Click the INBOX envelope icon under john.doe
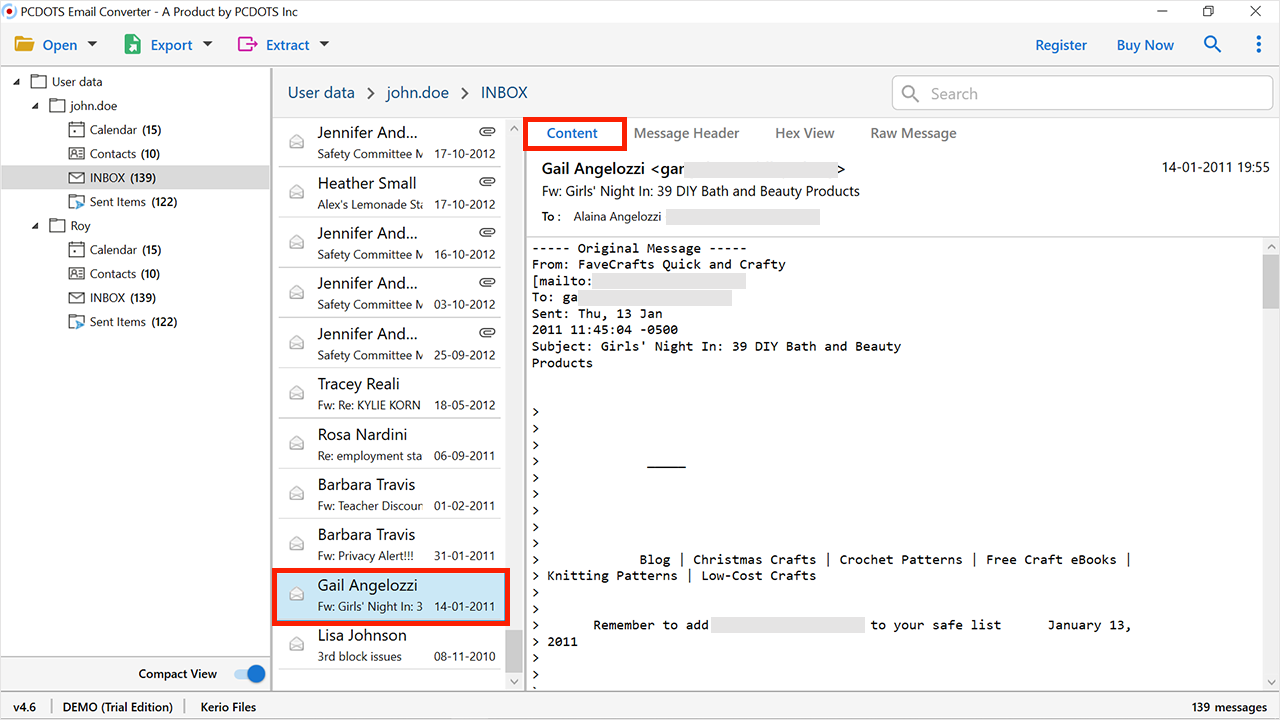Screen dimensions: 1280x720 [76, 178]
